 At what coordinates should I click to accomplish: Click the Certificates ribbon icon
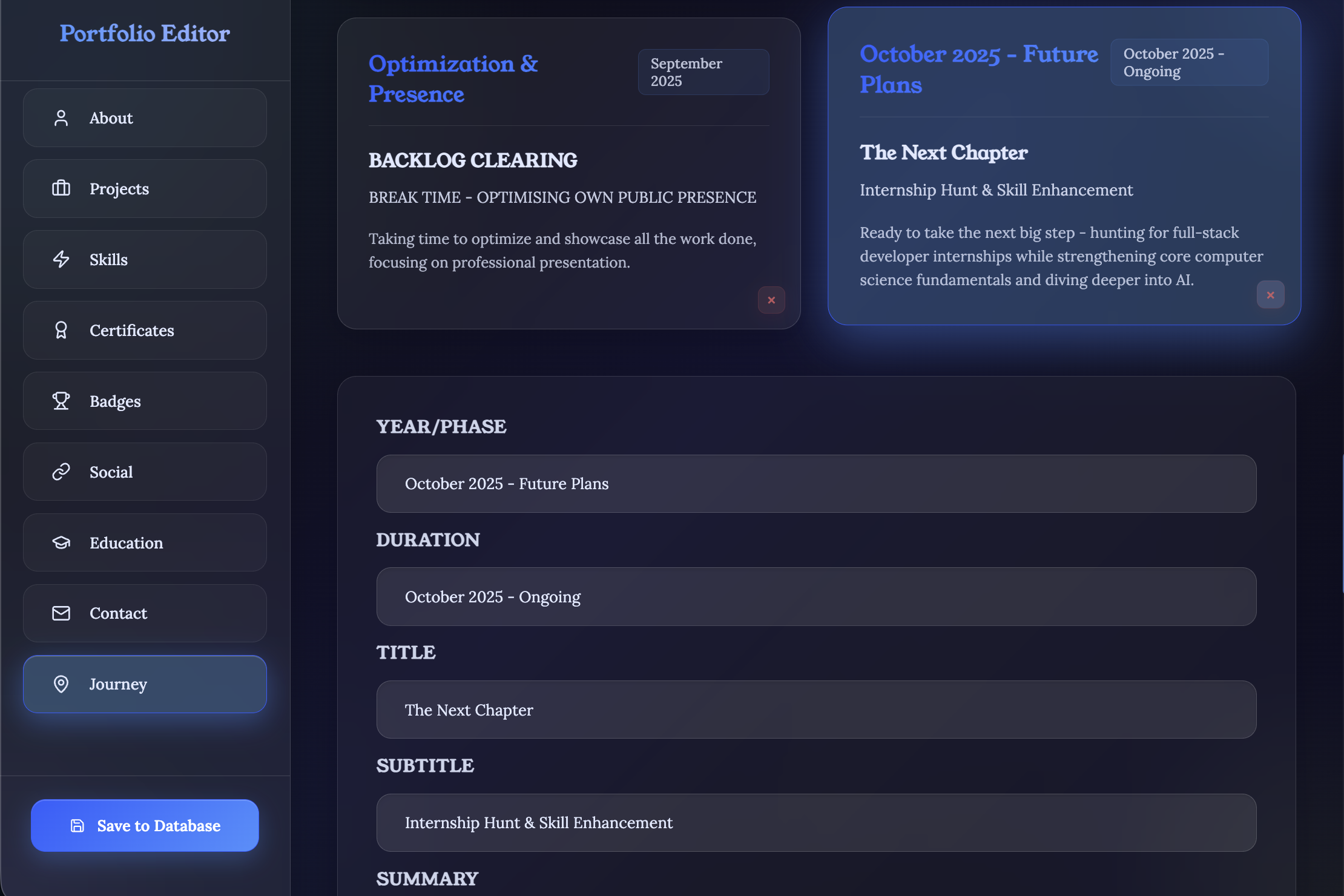click(x=61, y=330)
